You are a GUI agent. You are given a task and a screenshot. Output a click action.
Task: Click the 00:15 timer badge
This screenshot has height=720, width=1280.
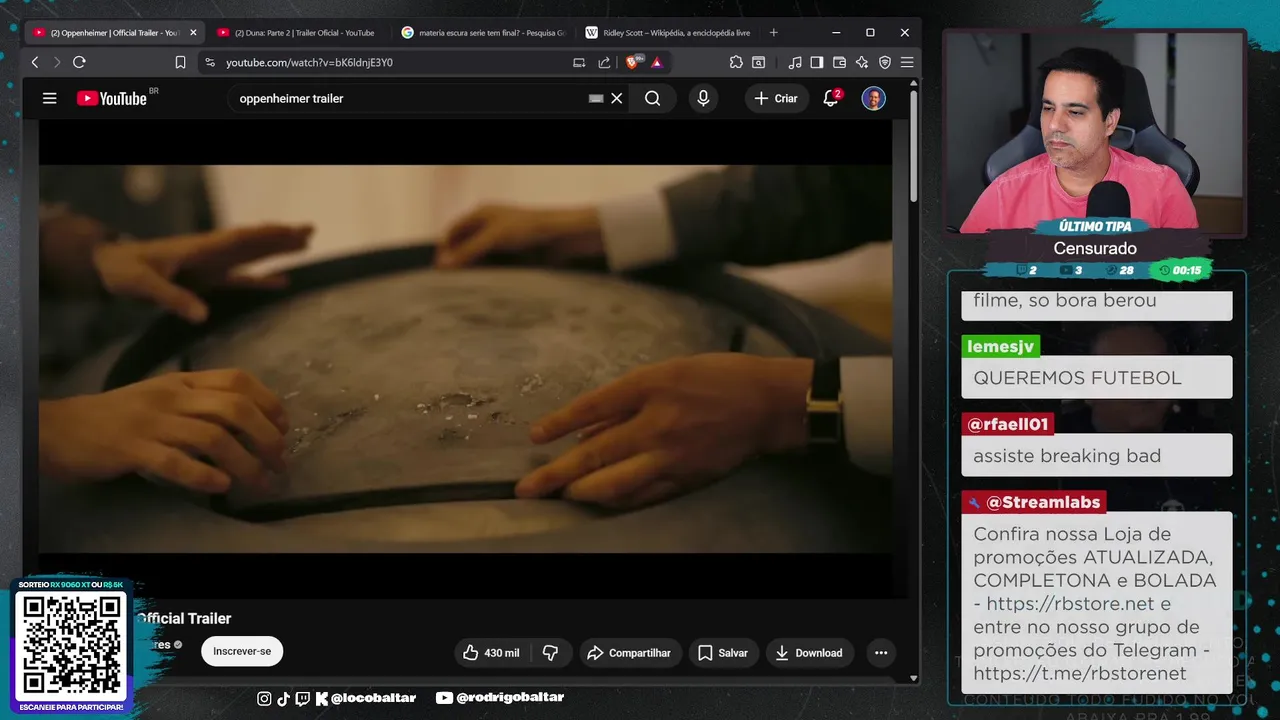1181,270
